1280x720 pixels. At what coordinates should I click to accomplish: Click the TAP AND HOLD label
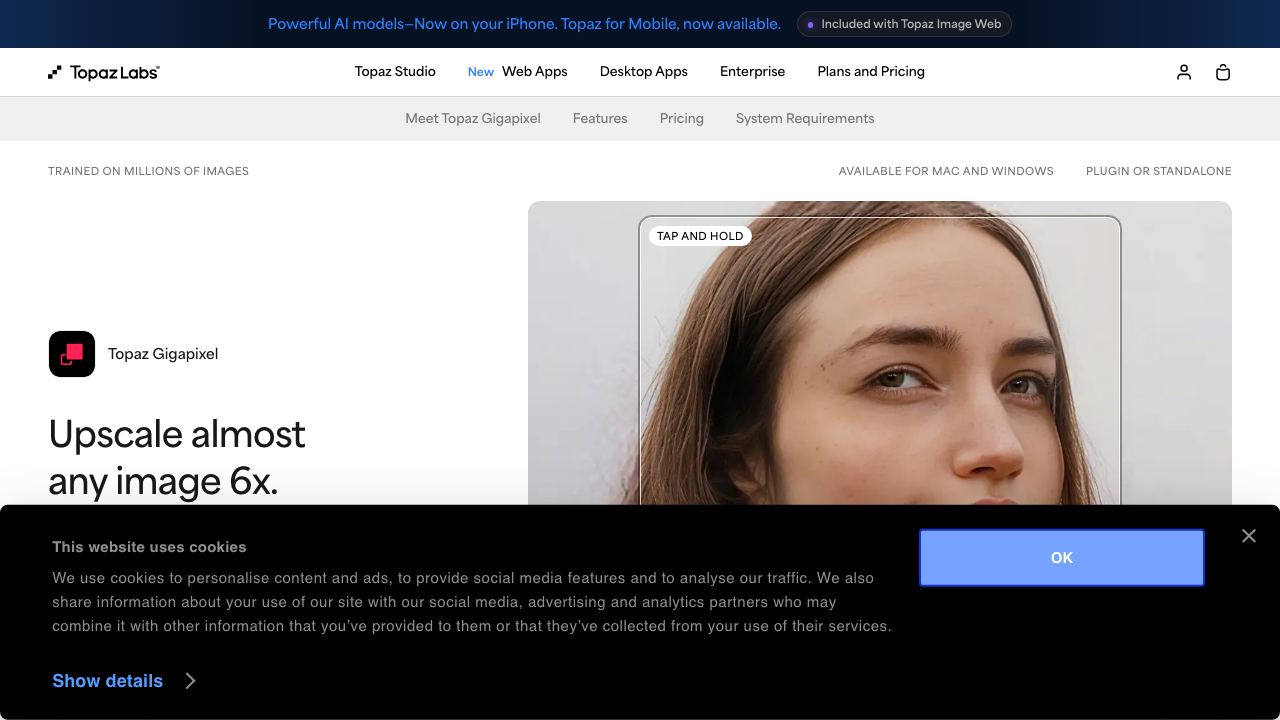pyautogui.click(x=700, y=236)
